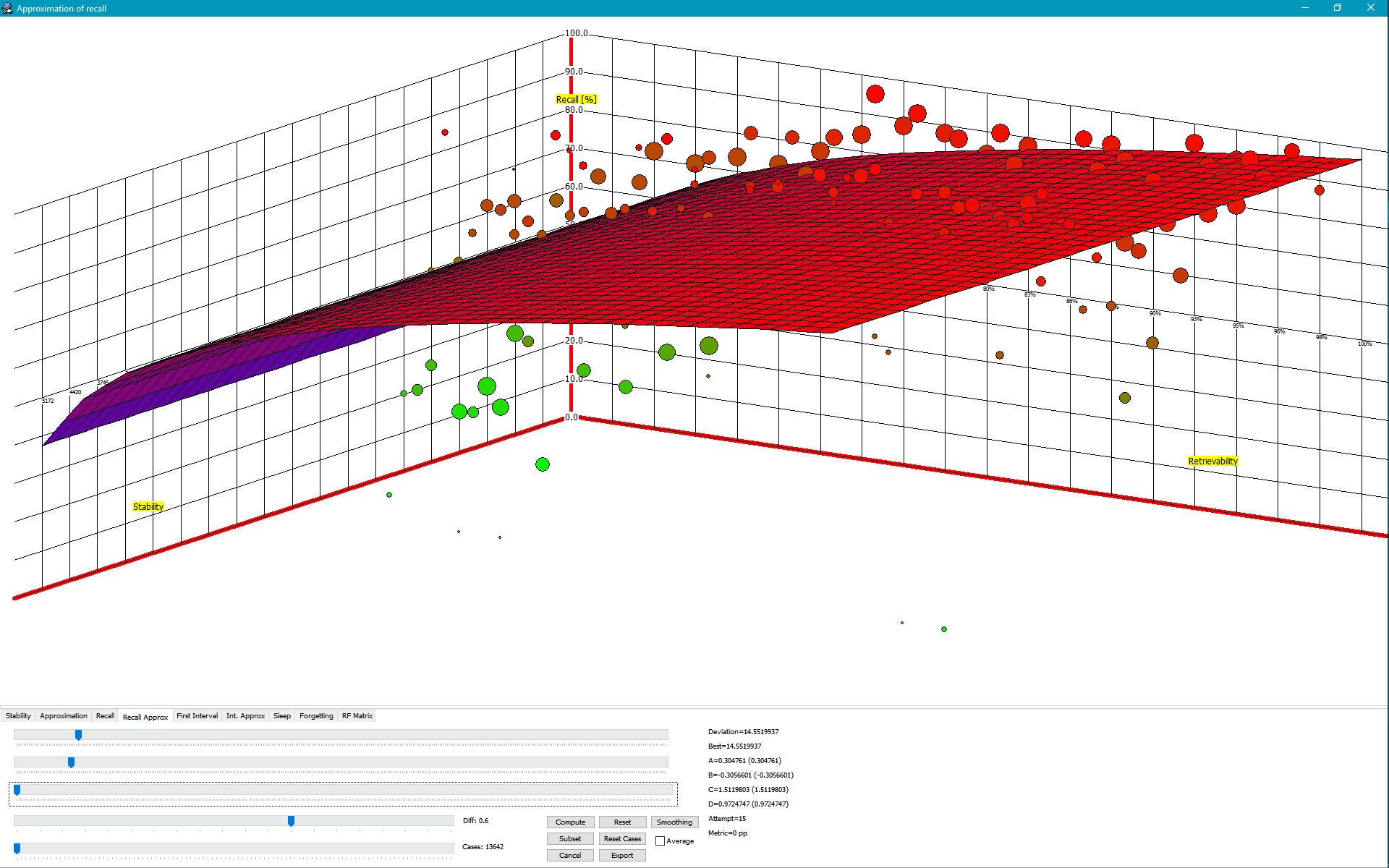
Task: Click the yellow Stability axis label
Action: tap(148, 506)
